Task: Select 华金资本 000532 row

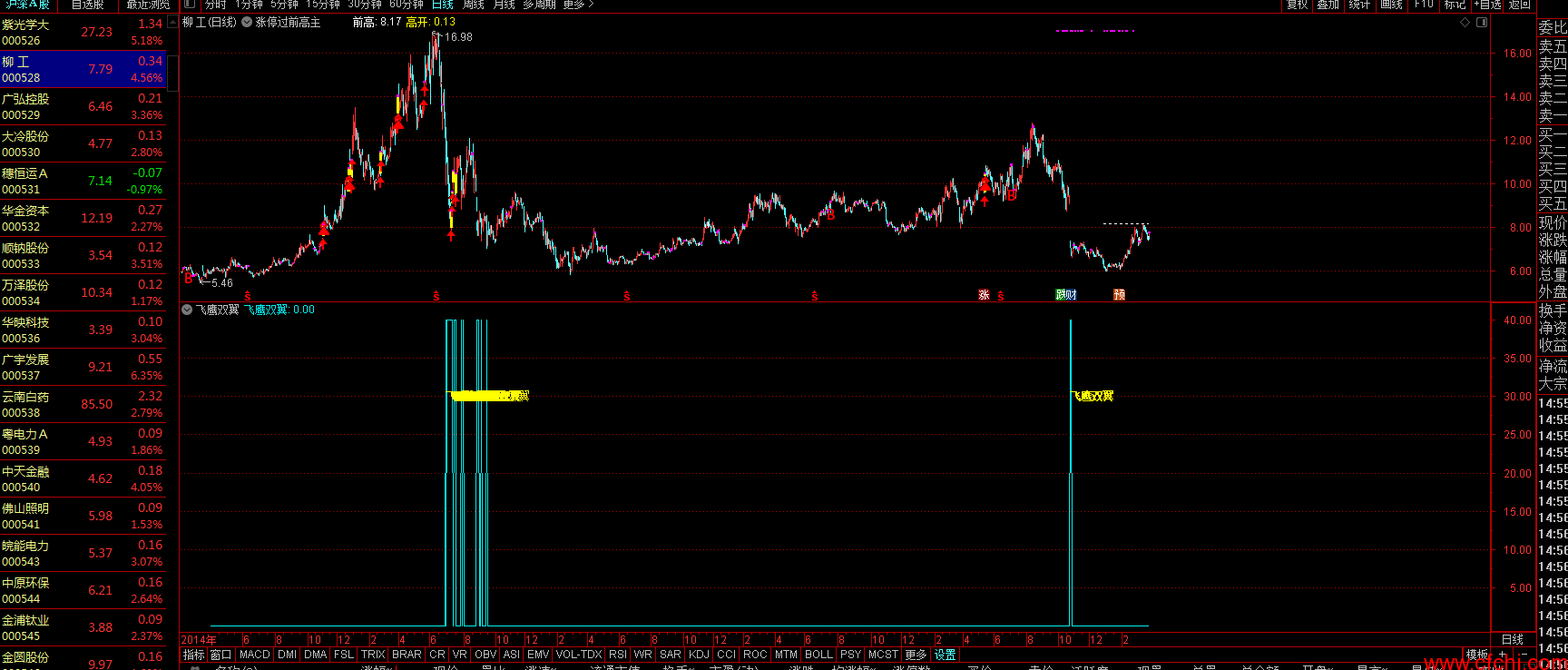Action: pos(83,218)
